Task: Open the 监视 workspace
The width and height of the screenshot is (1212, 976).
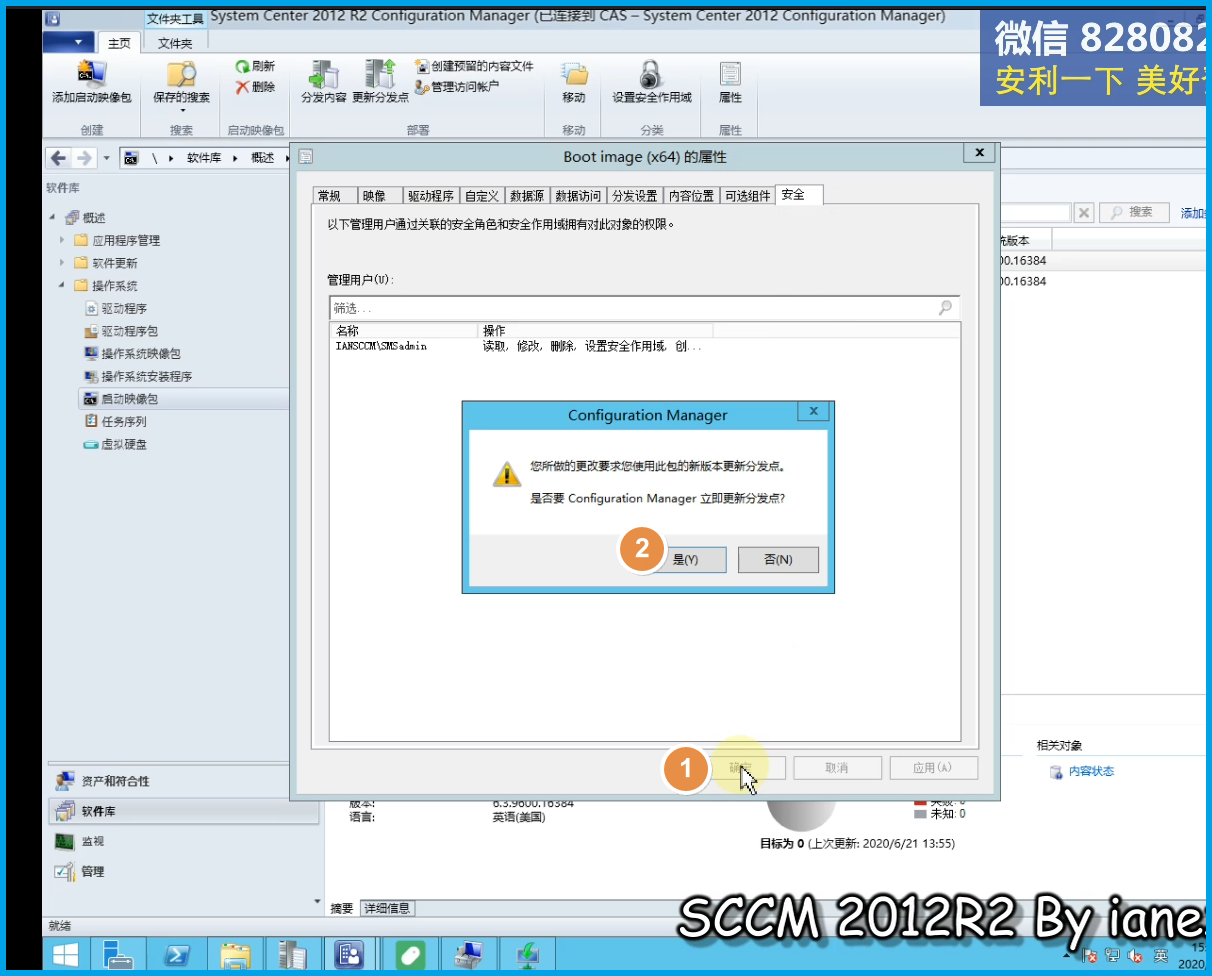Action: pyautogui.click(x=93, y=841)
